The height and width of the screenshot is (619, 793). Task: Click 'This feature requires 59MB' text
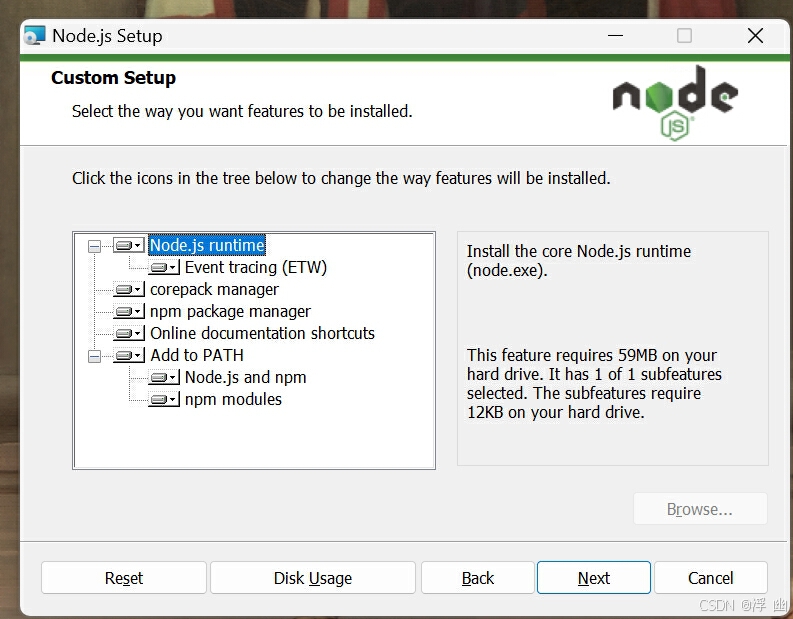pyautogui.click(x=594, y=384)
